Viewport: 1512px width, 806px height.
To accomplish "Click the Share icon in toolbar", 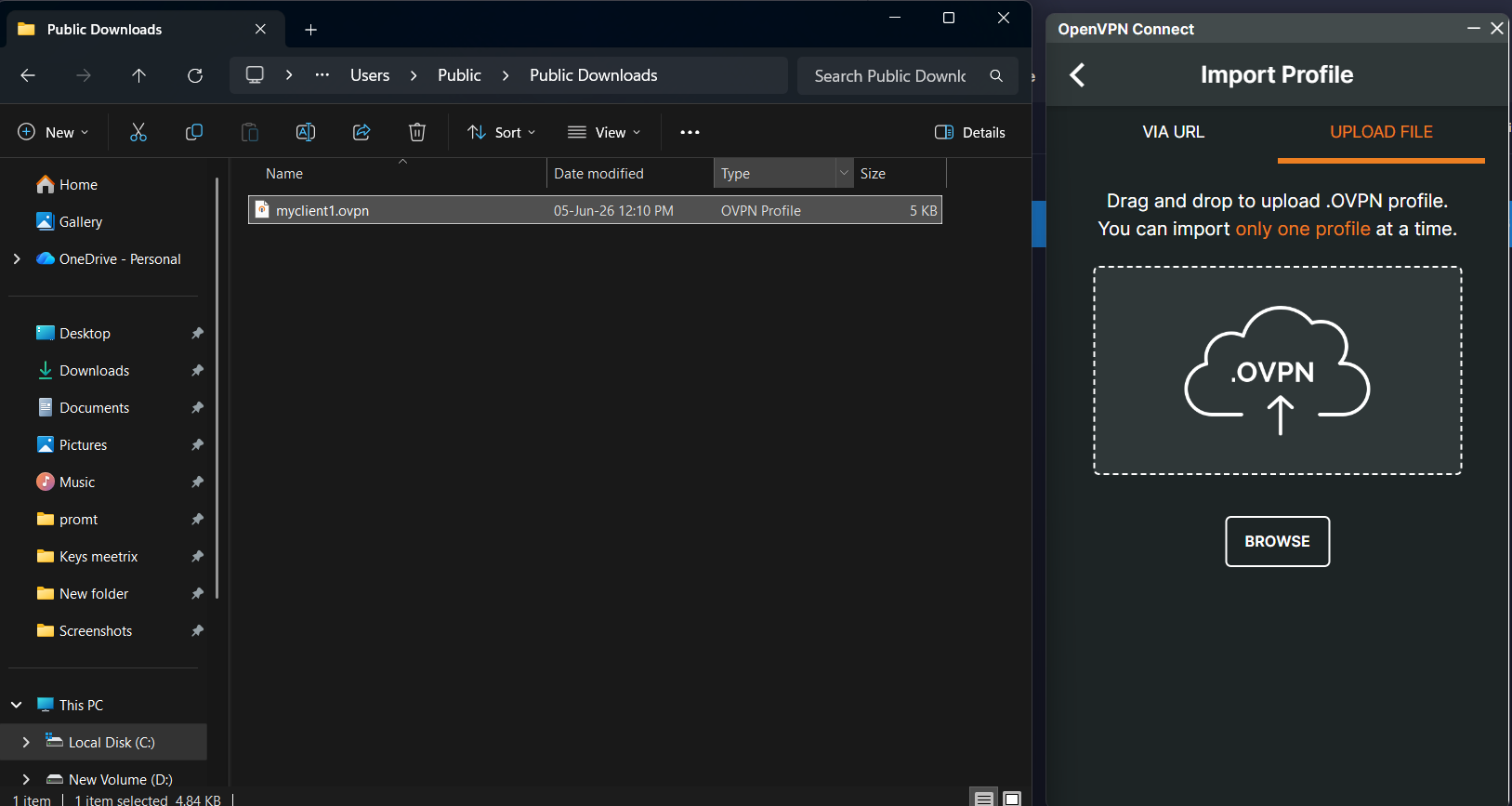I will 362,132.
